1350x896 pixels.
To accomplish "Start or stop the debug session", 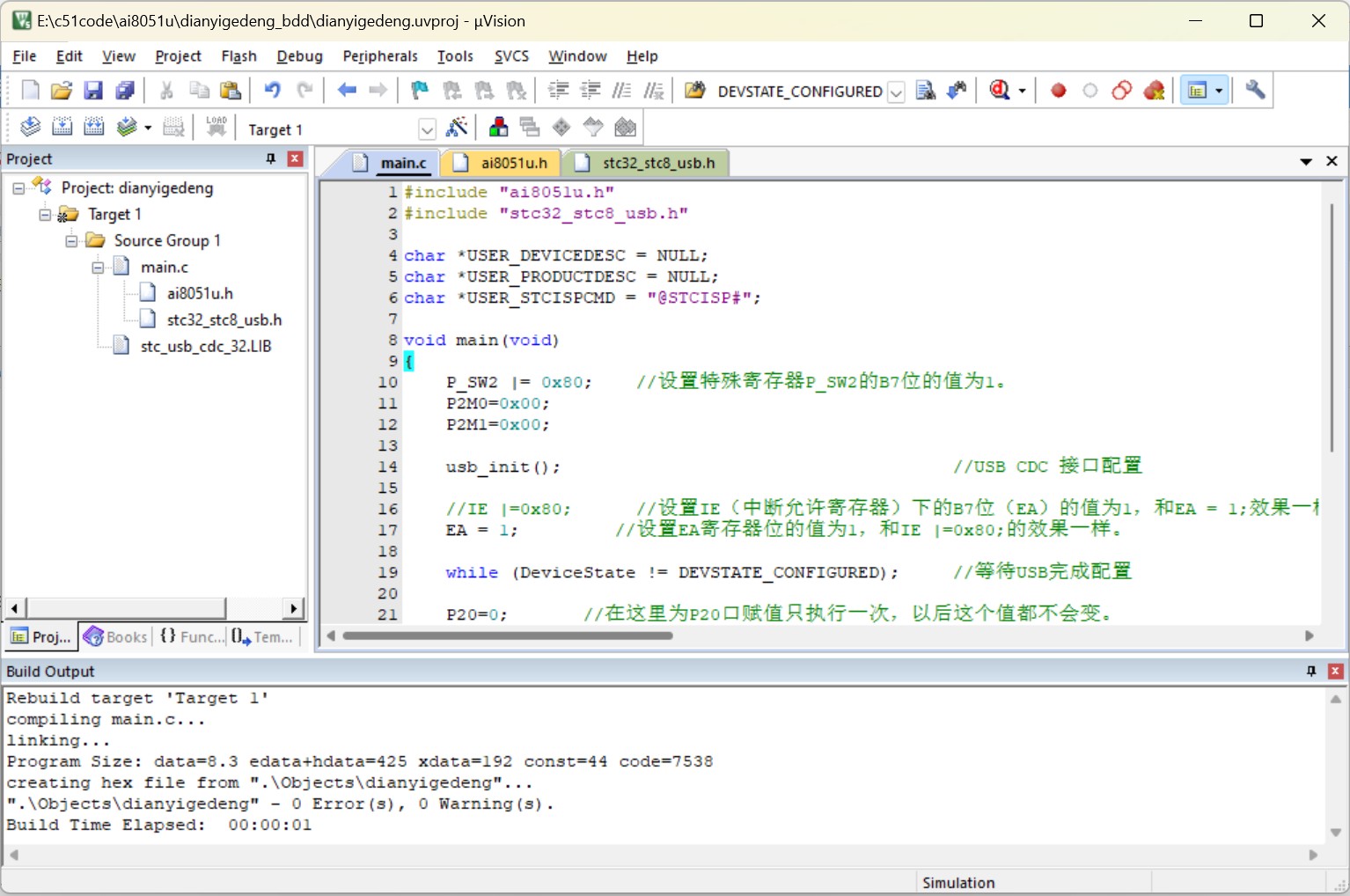I will (1000, 90).
